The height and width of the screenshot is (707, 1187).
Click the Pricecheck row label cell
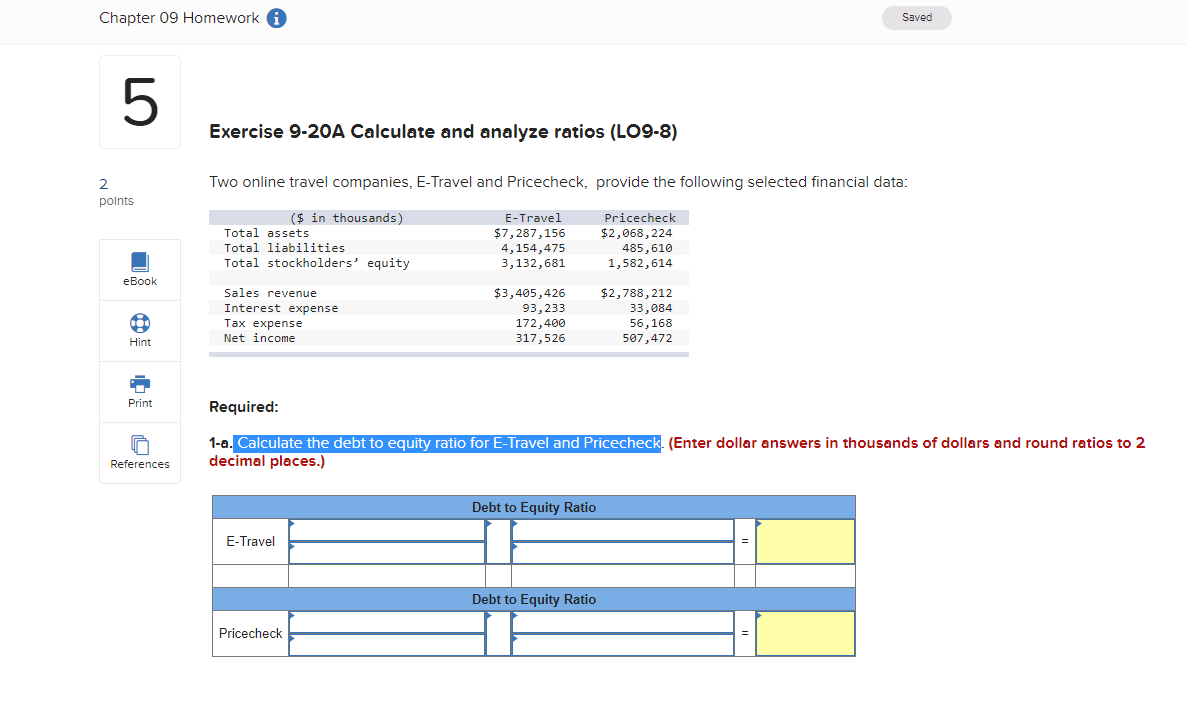pyautogui.click(x=249, y=633)
